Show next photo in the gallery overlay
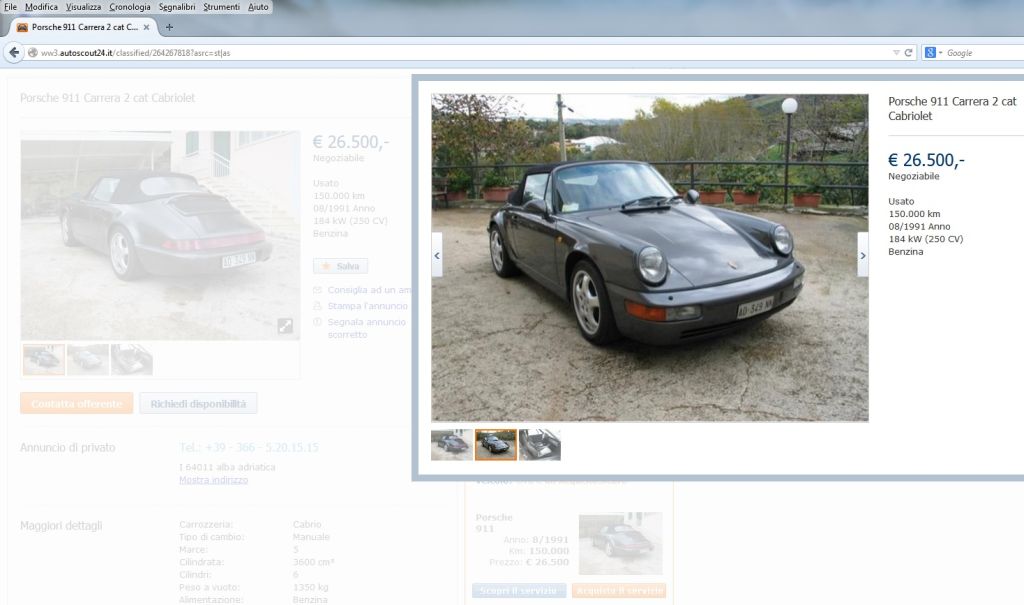This screenshot has width=1024, height=605. click(x=863, y=255)
